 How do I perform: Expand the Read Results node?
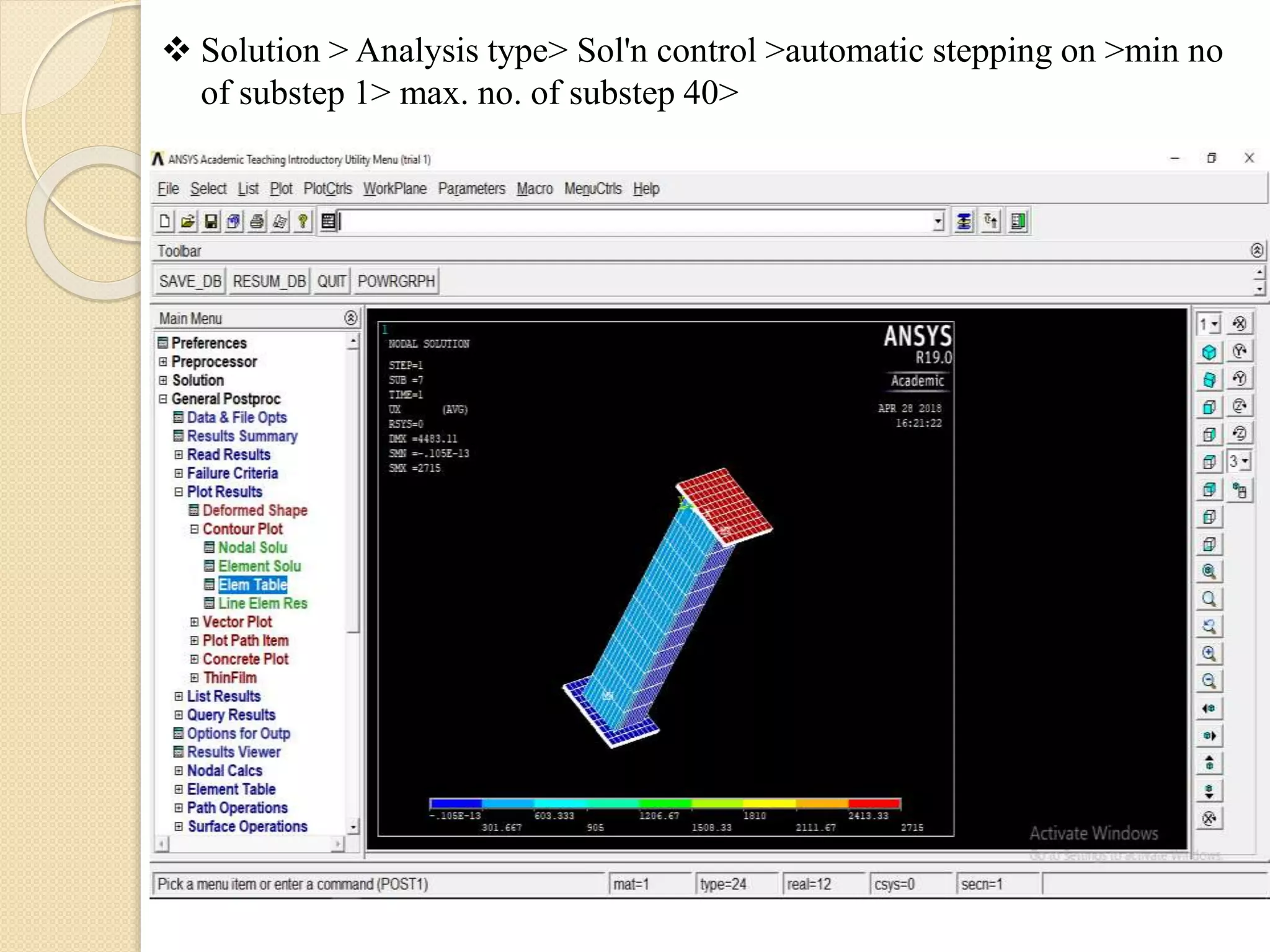pos(179,454)
